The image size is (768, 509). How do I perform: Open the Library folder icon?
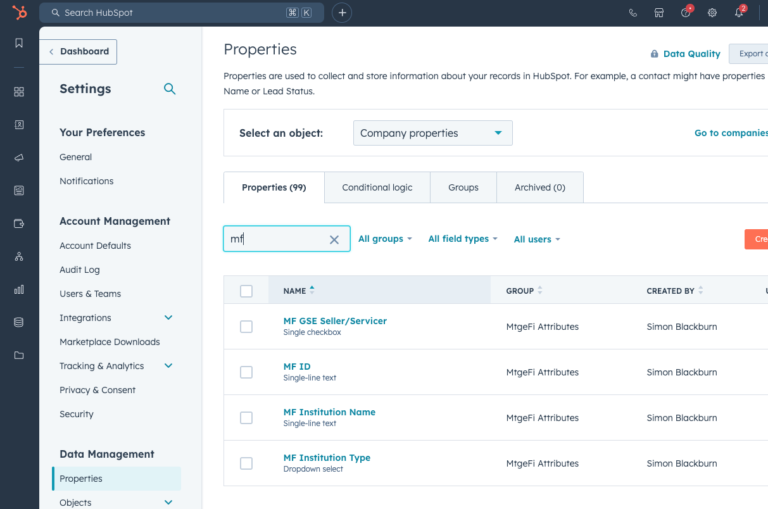point(19,355)
